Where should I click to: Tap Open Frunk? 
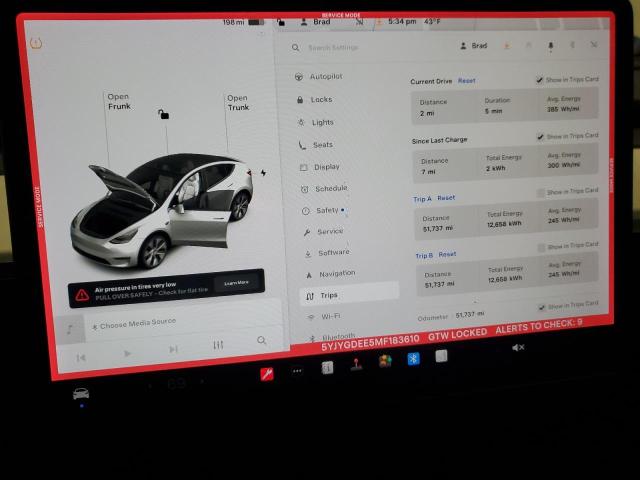tap(119, 102)
